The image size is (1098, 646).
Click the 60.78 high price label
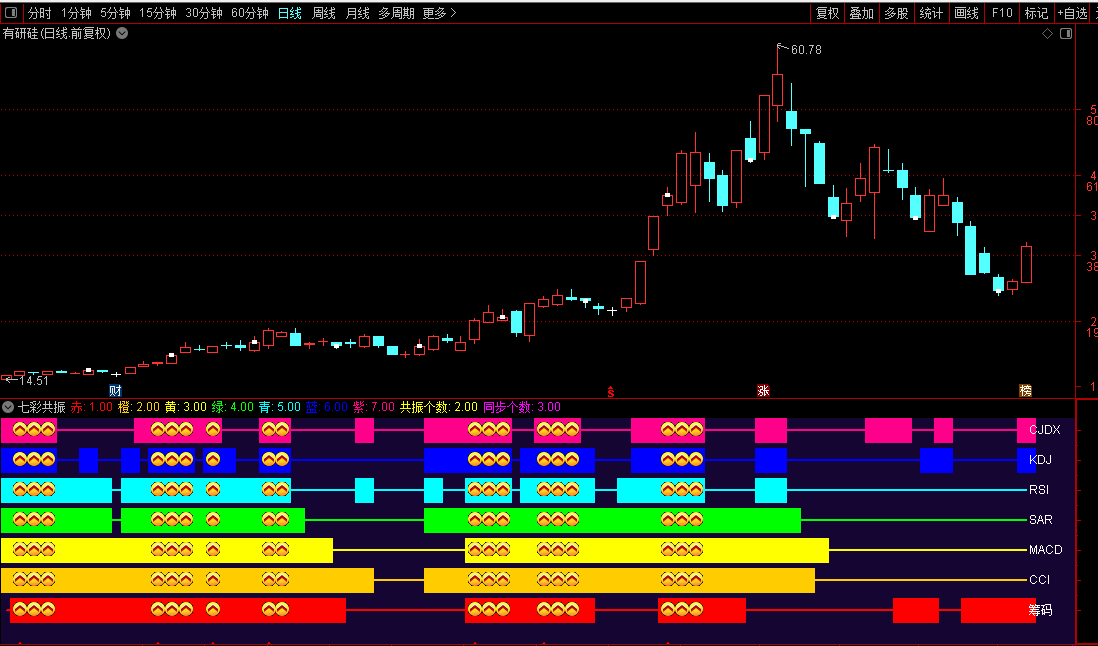tap(806, 50)
